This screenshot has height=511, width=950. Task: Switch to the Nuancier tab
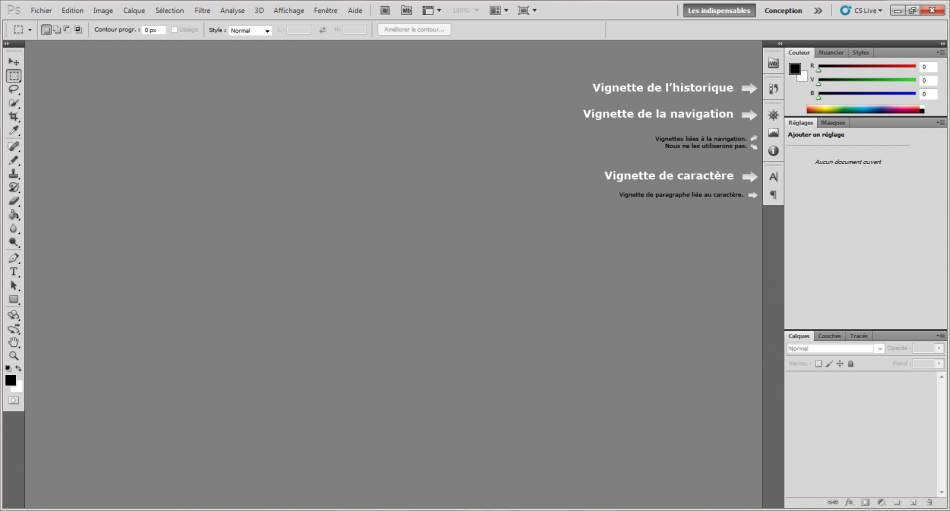pos(831,53)
